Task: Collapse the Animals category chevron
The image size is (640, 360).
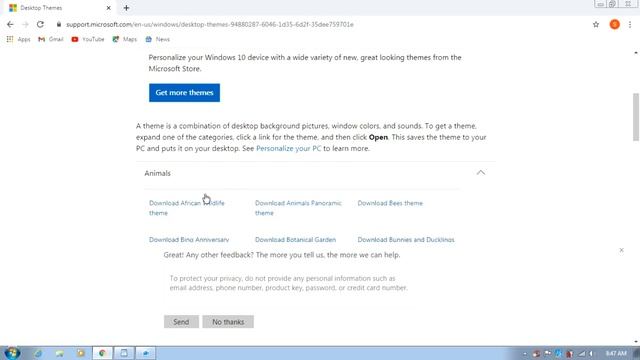Action: 481,173
